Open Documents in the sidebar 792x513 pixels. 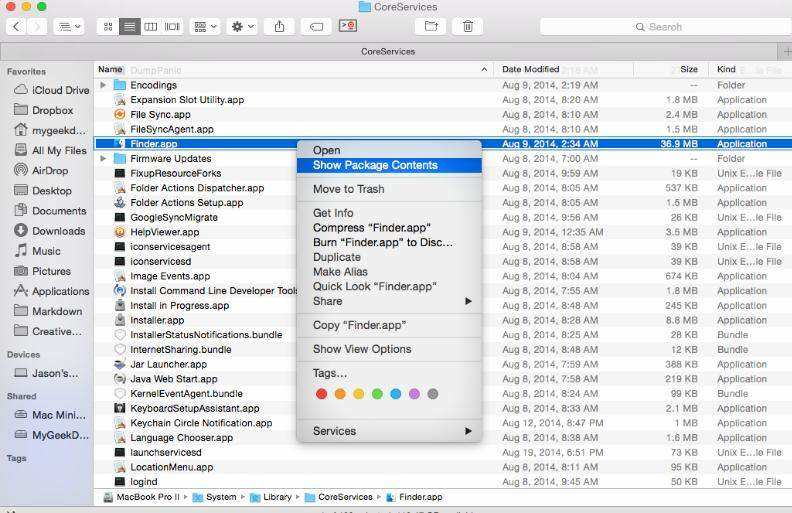(x=50, y=211)
